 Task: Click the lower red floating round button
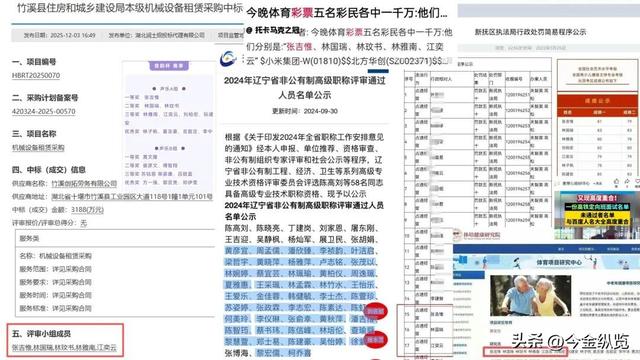tap(375, 340)
